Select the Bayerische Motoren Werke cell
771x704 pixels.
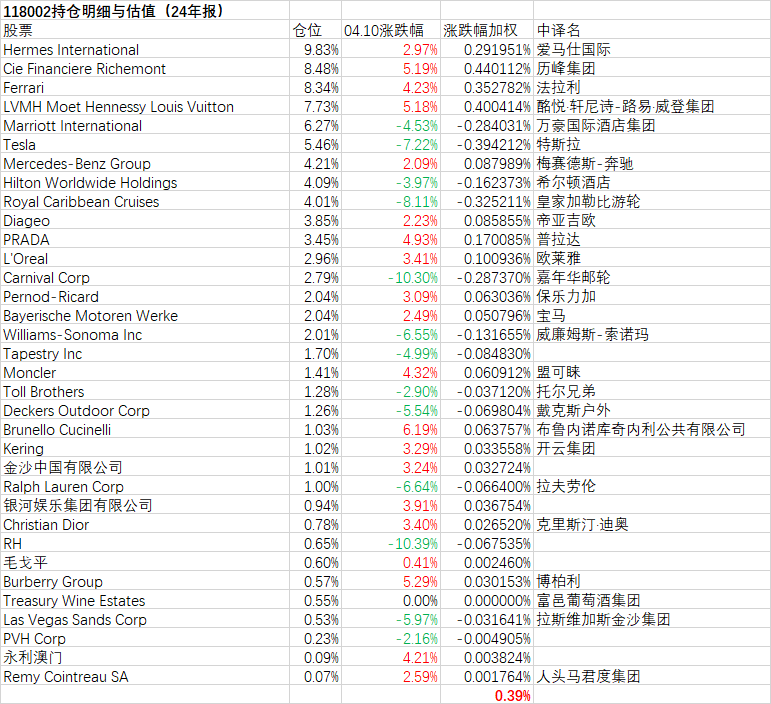pyautogui.click(x=145, y=315)
